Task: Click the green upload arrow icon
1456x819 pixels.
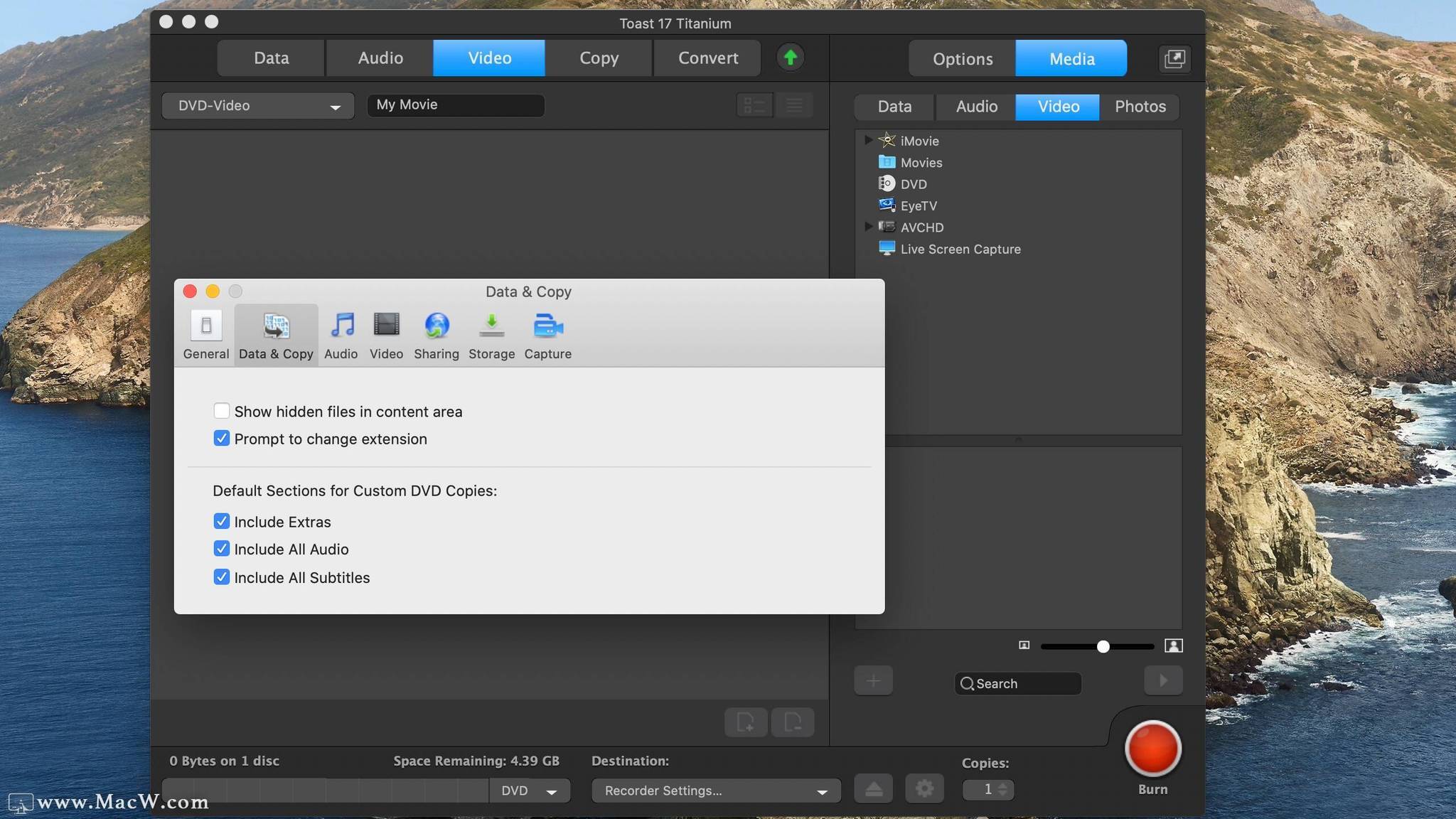Action: pos(790,58)
